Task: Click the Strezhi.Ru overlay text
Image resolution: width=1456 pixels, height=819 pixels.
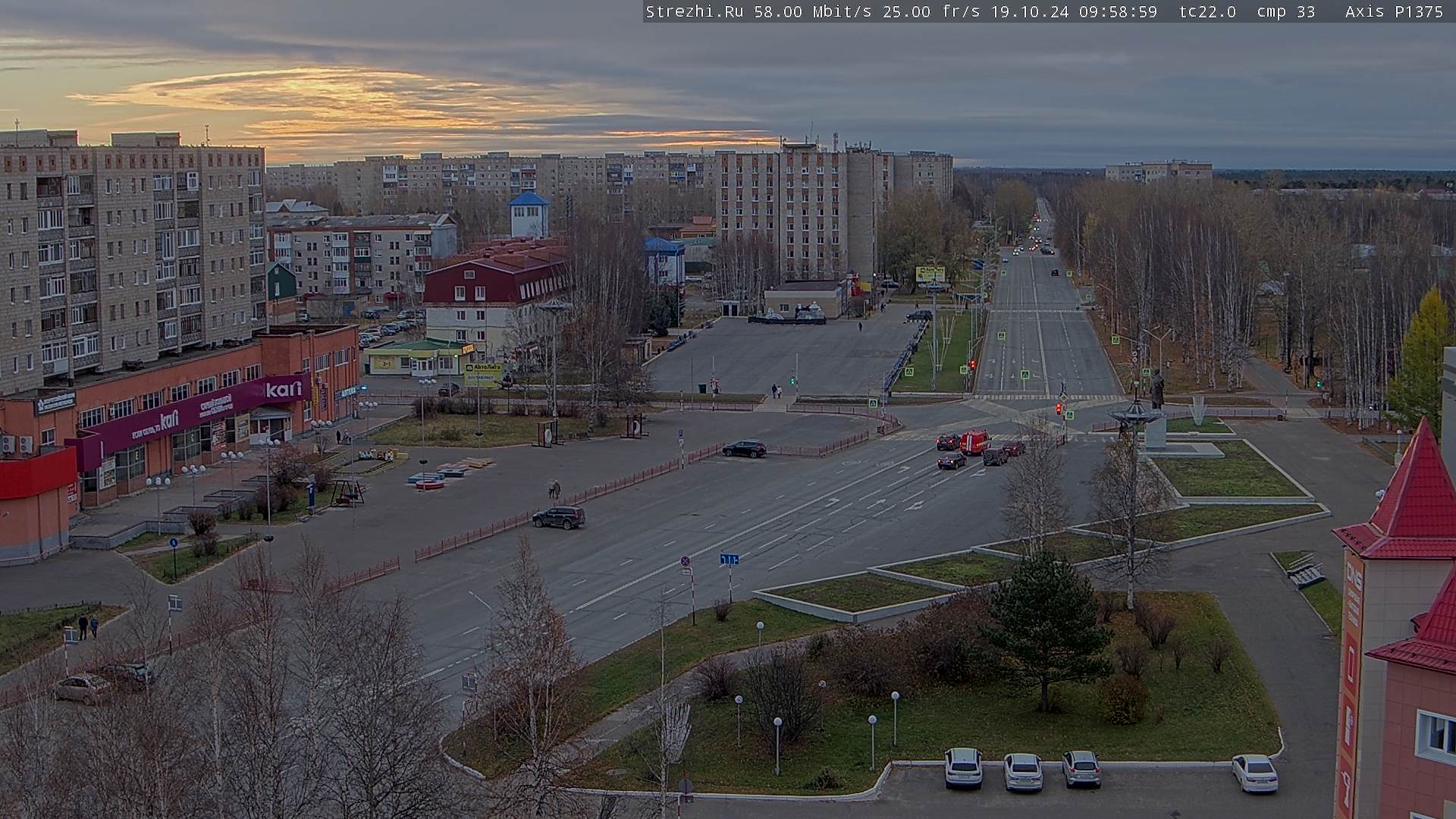Action: pos(694,11)
